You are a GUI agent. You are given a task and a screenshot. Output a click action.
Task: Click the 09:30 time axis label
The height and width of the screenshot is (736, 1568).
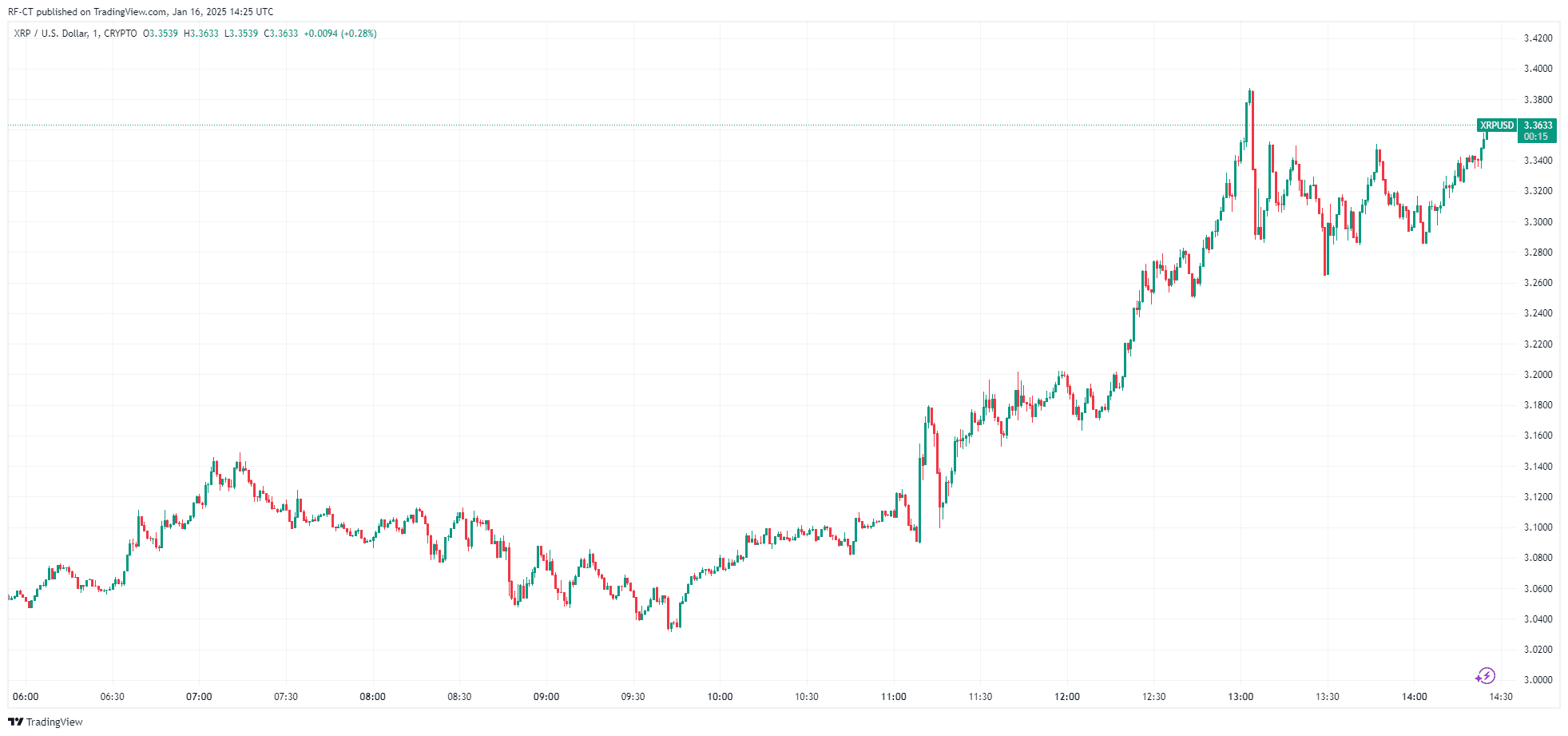633,697
